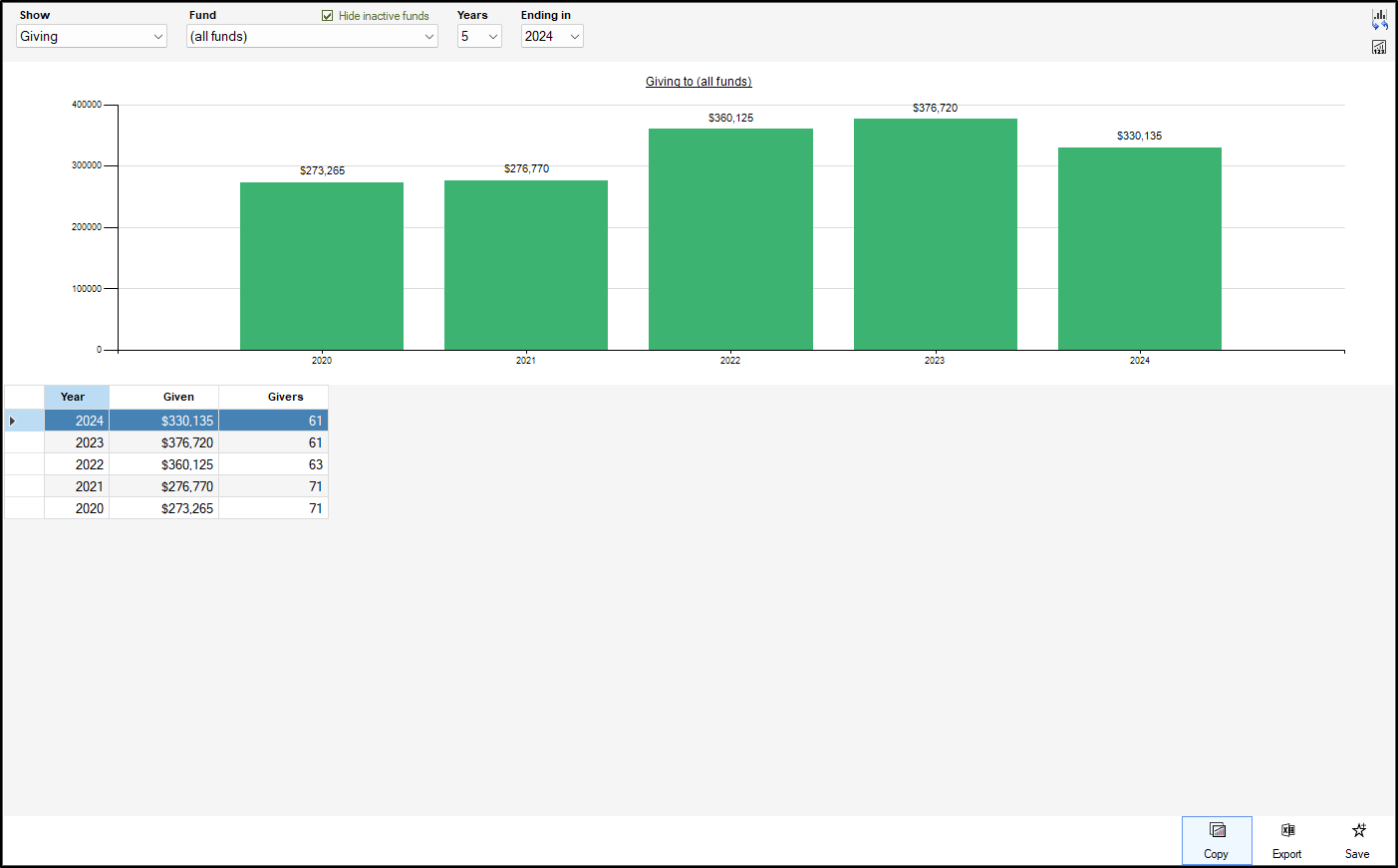Copy the chart using Copy button
This screenshot has height=868, width=1398.
pyautogui.click(x=1216, y=840)
